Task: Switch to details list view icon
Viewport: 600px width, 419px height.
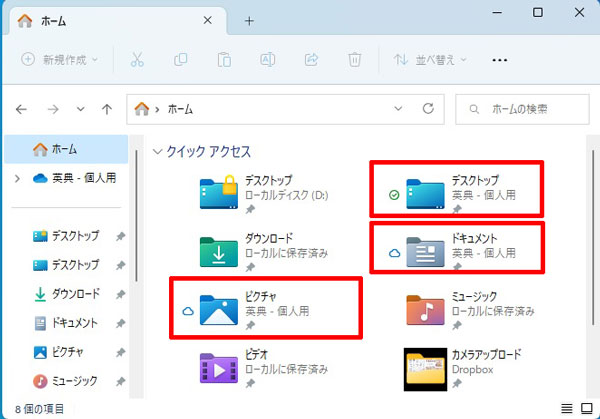Action: click(567, 409)
